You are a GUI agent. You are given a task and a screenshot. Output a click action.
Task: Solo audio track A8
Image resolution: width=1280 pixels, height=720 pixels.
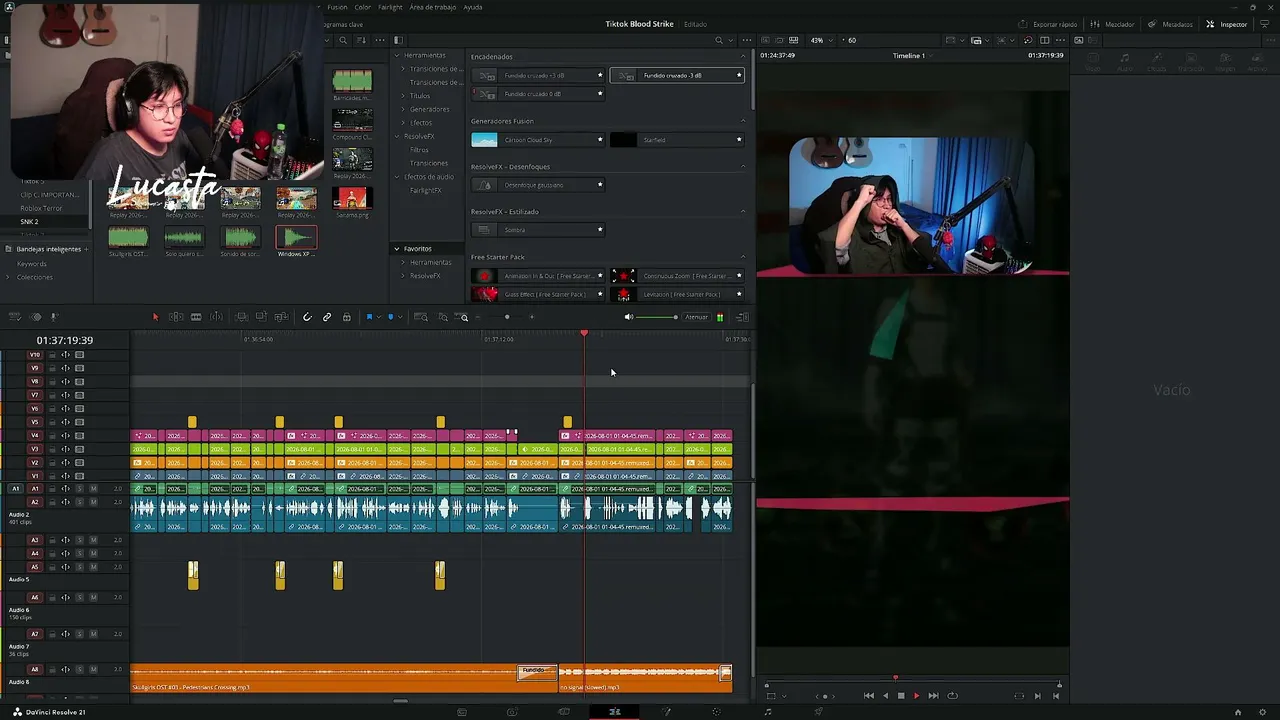tap(80, 670)
